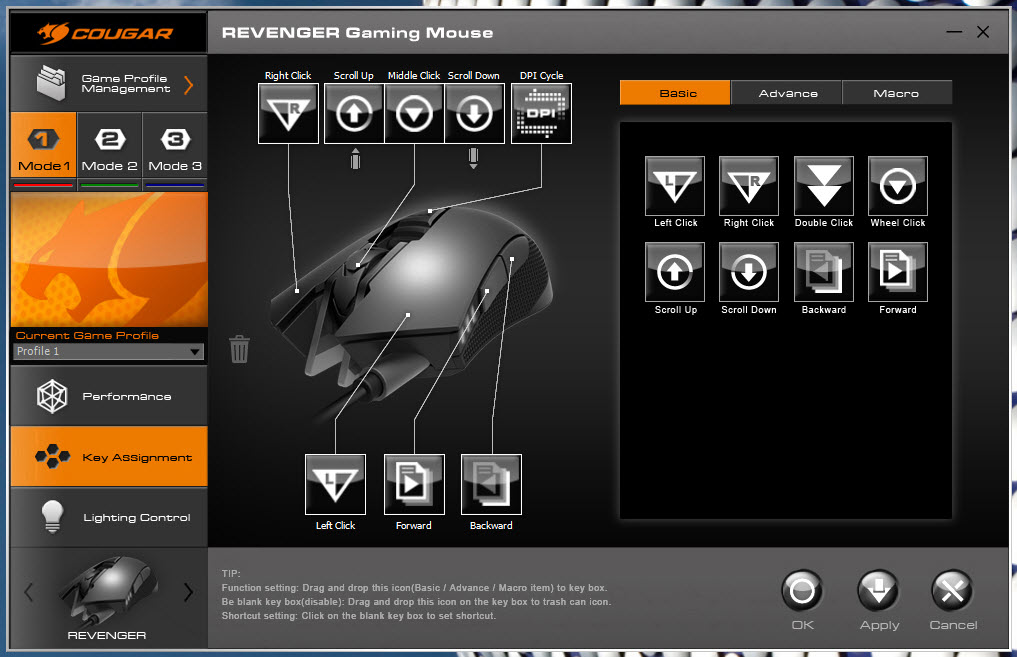Pick Double Click icon in Basic panel
Viewport: 1017px width, 657px height.
[x=824, y=186]
